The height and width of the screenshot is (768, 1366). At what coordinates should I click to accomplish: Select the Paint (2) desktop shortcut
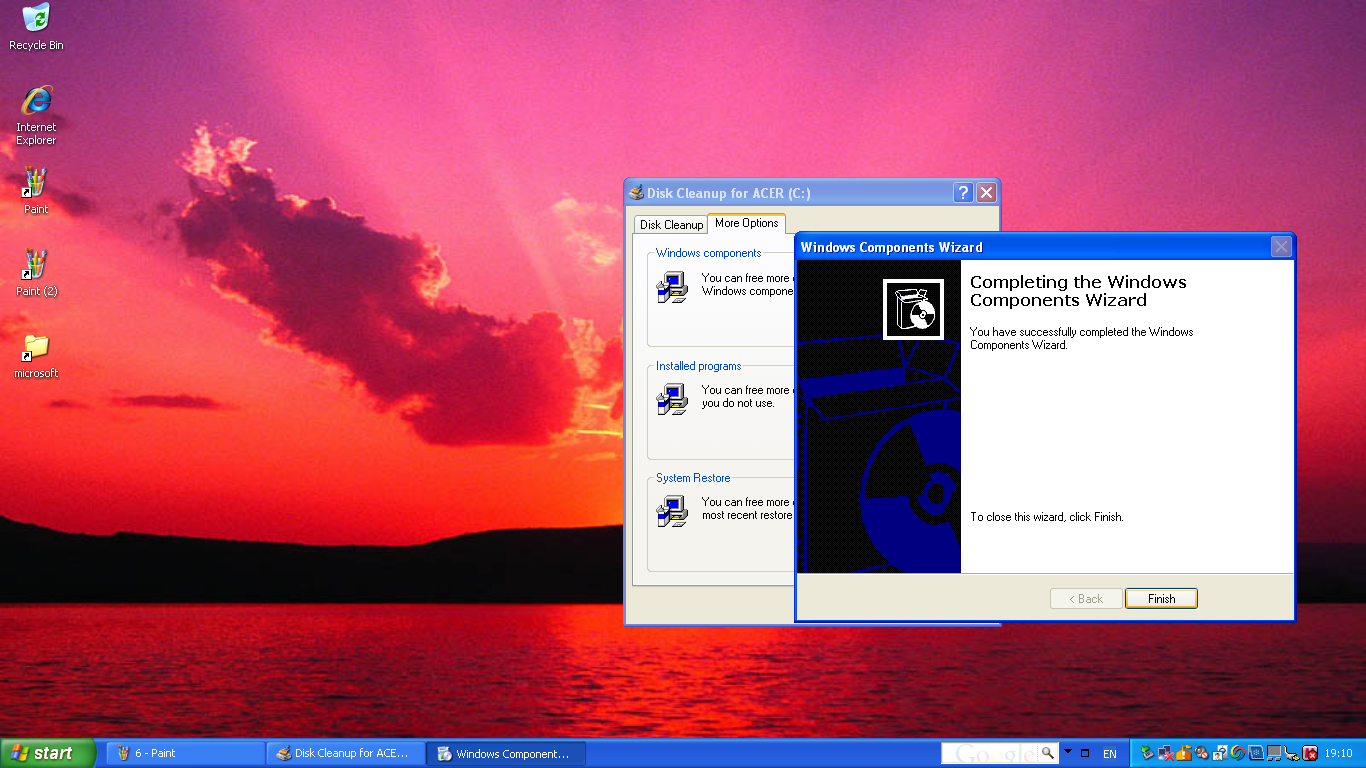[36, 273]
